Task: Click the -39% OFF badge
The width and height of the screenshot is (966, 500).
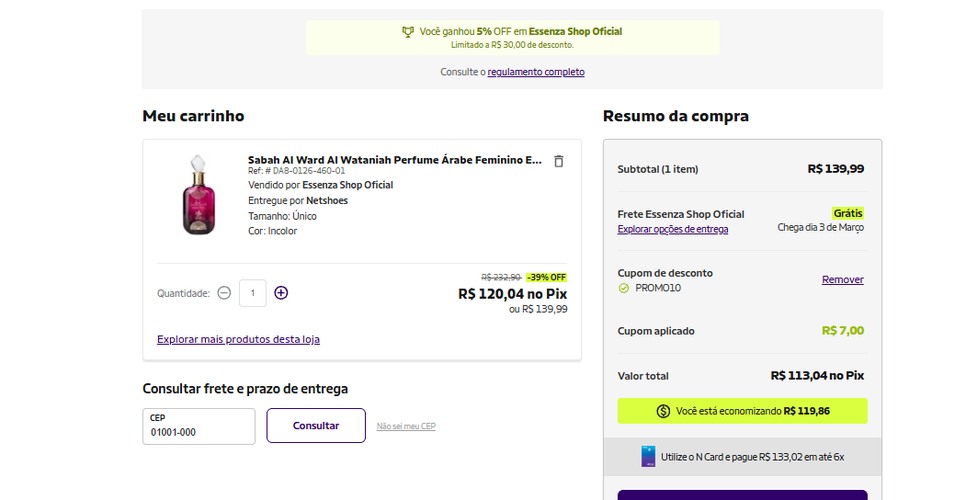Action: [x=546, y=277]
